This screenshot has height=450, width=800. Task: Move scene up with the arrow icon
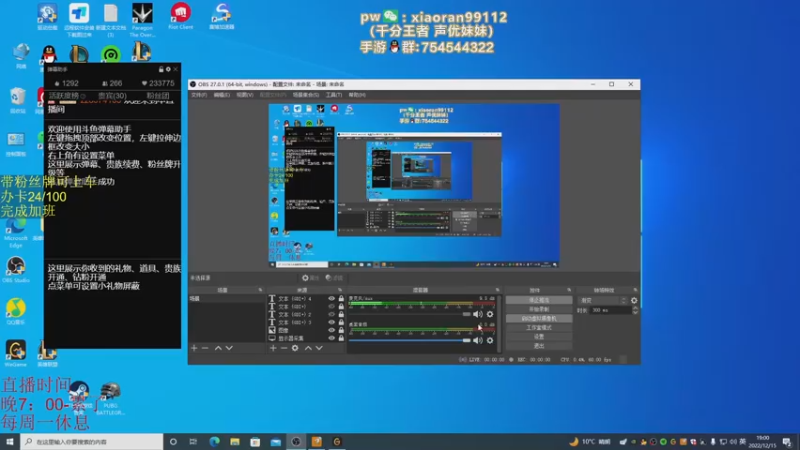(x=218, y=348)
